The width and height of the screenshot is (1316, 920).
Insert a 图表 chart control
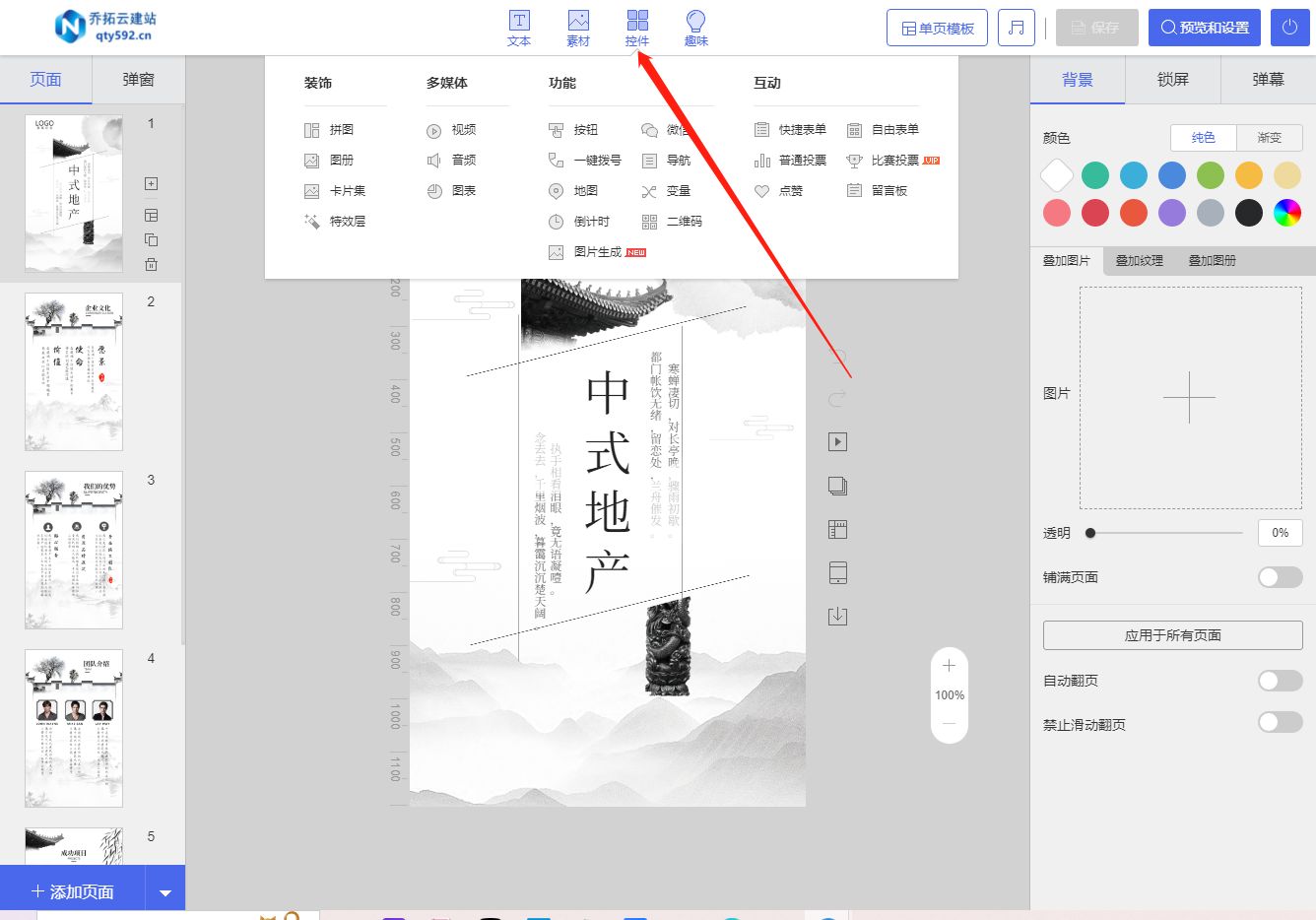pos(451,191)
